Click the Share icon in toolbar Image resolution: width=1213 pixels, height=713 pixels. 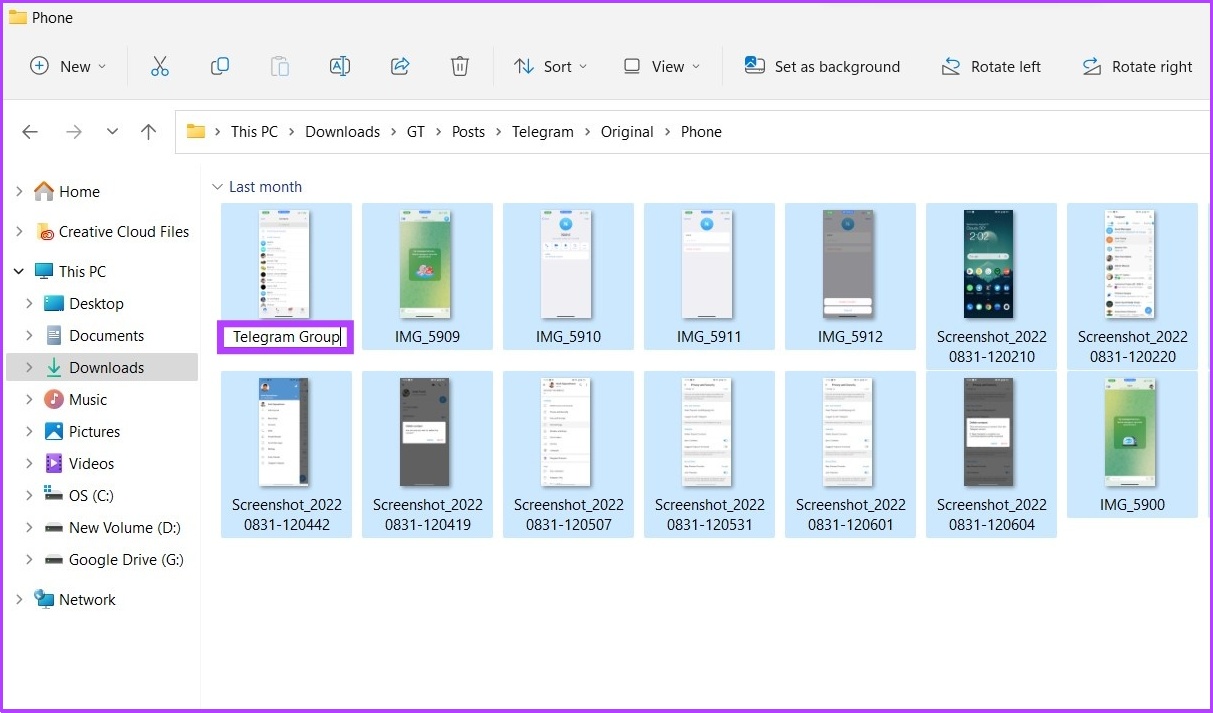tap(400, 66)
